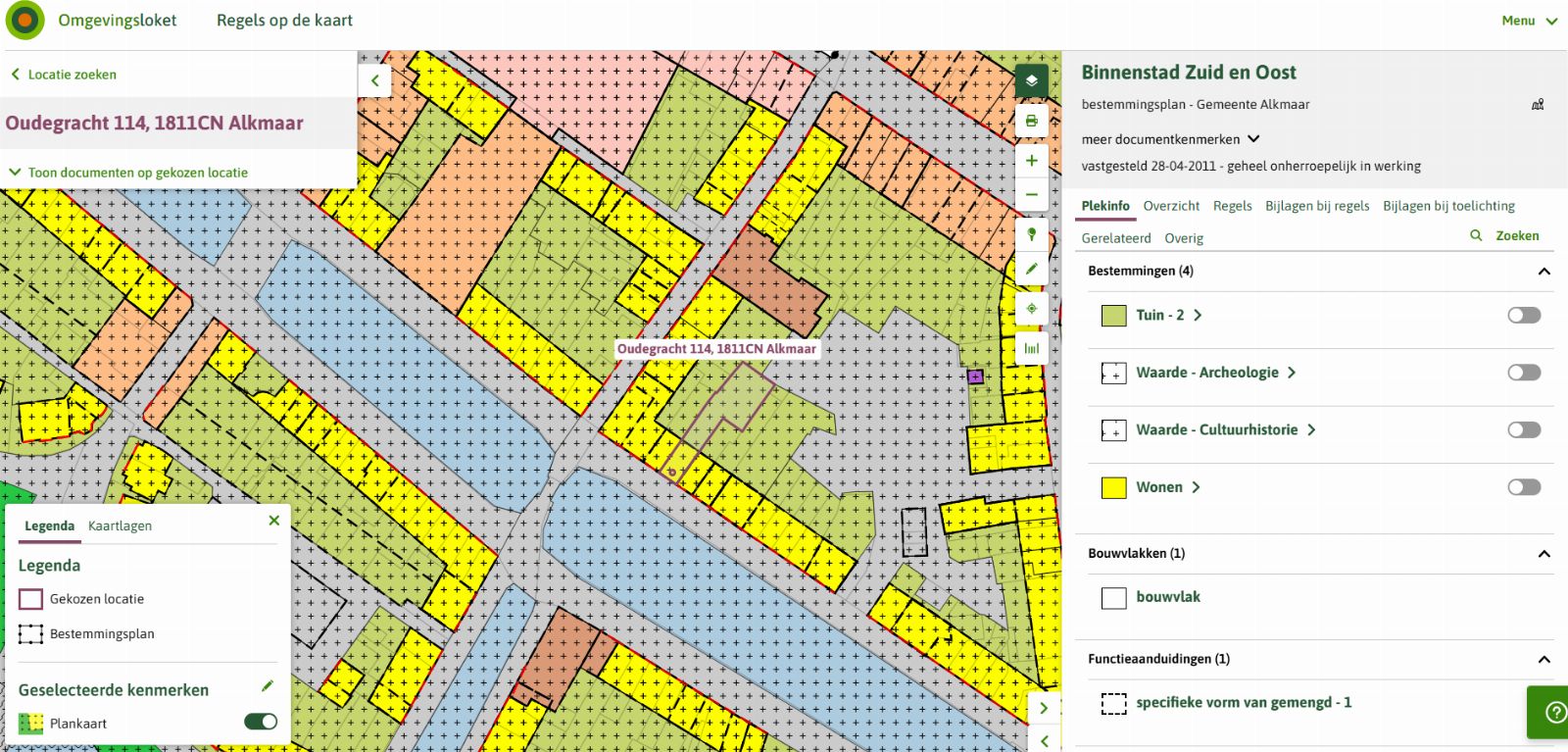This screenshot has height=752, width=1568.
Task: Open the Menu dropdown
Action: pos(1529,21)
